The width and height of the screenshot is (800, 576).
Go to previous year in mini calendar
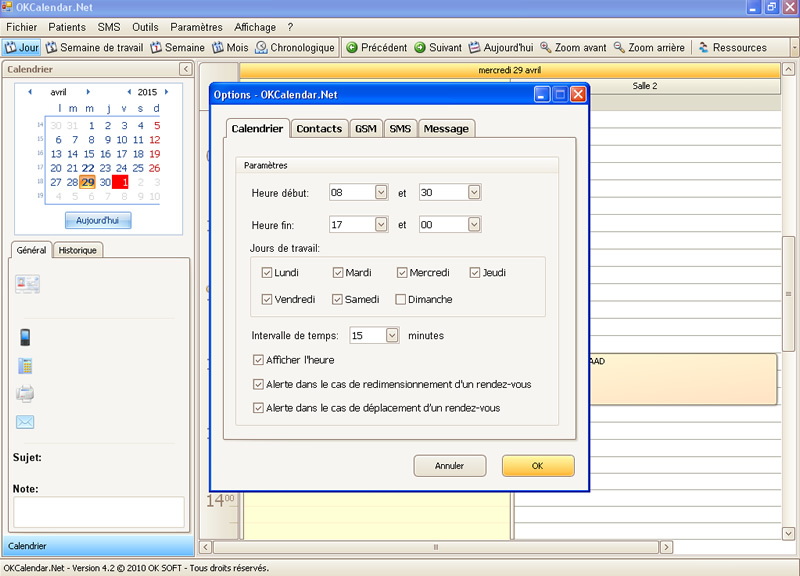coord(129,92)
